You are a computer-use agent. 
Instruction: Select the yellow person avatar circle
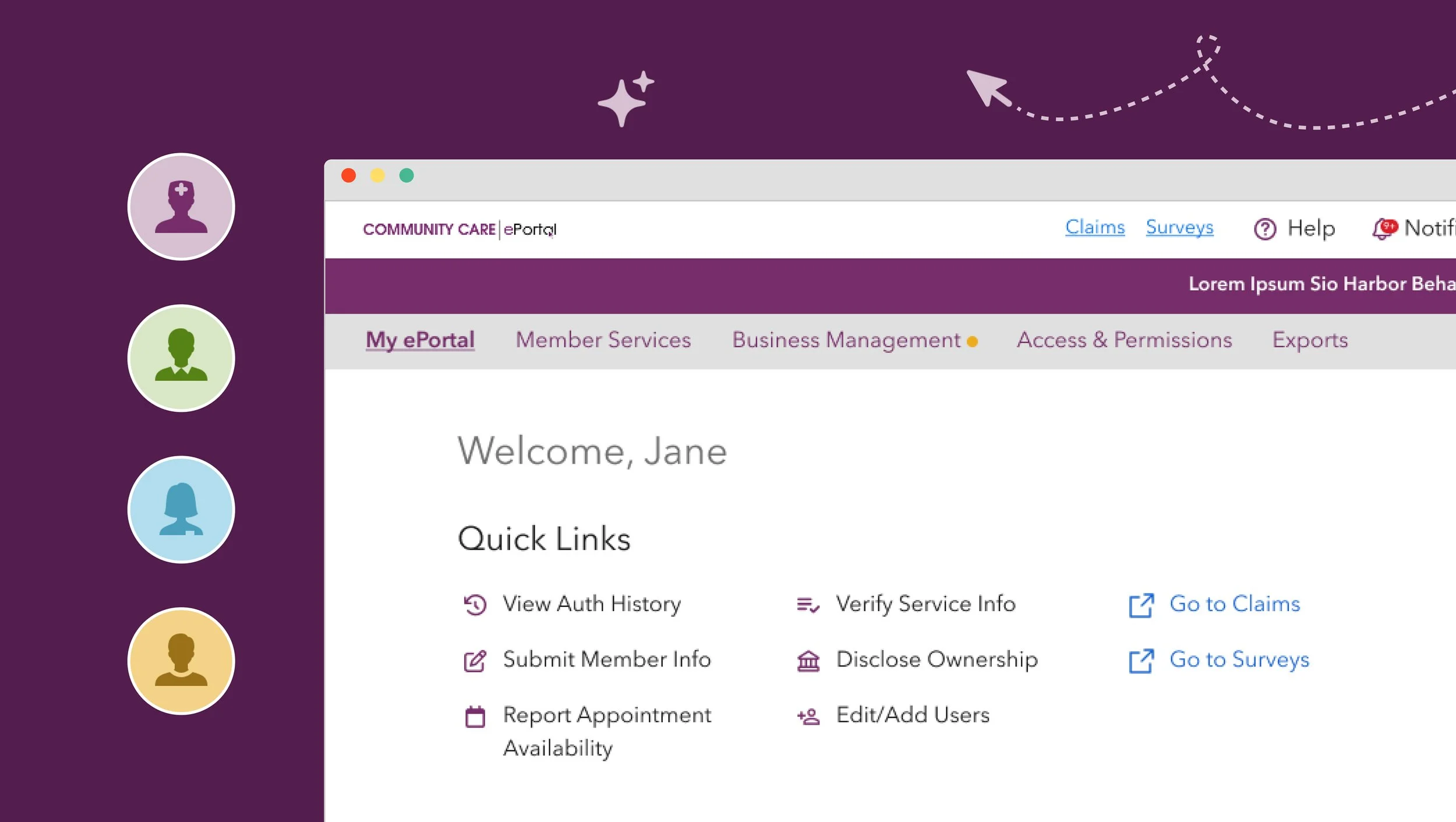pos(181,661)
